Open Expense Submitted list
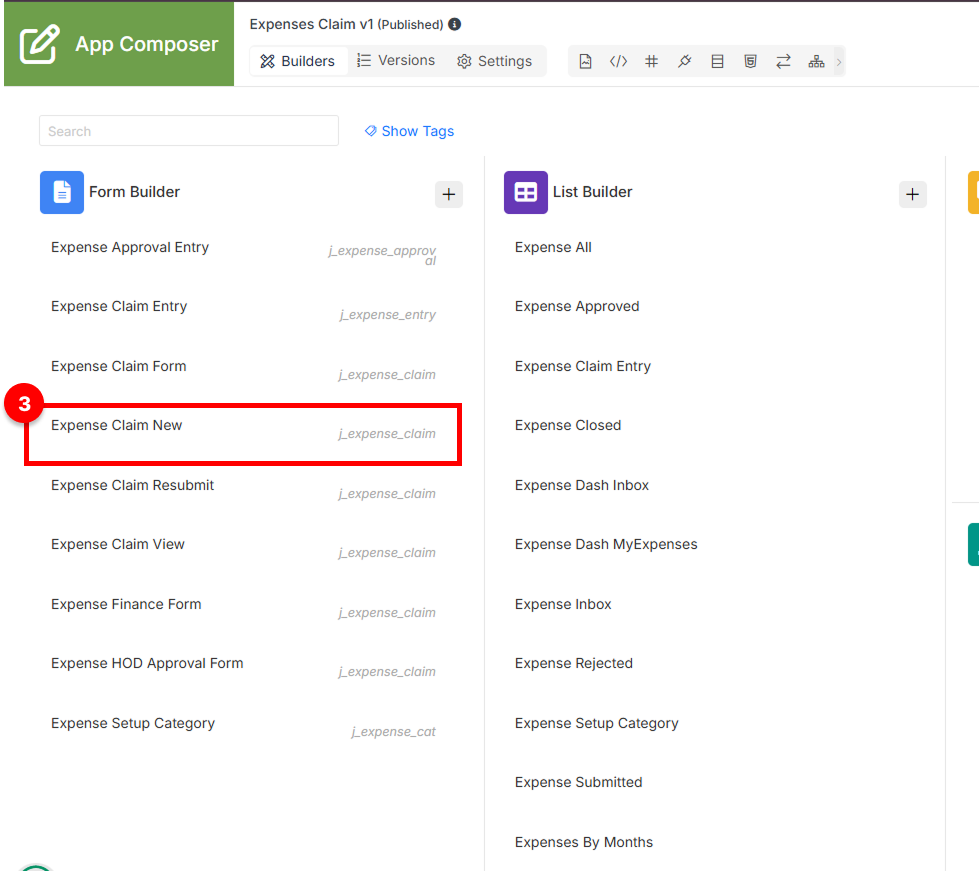Viewport: 979px width, 871px height. point(579,782)
